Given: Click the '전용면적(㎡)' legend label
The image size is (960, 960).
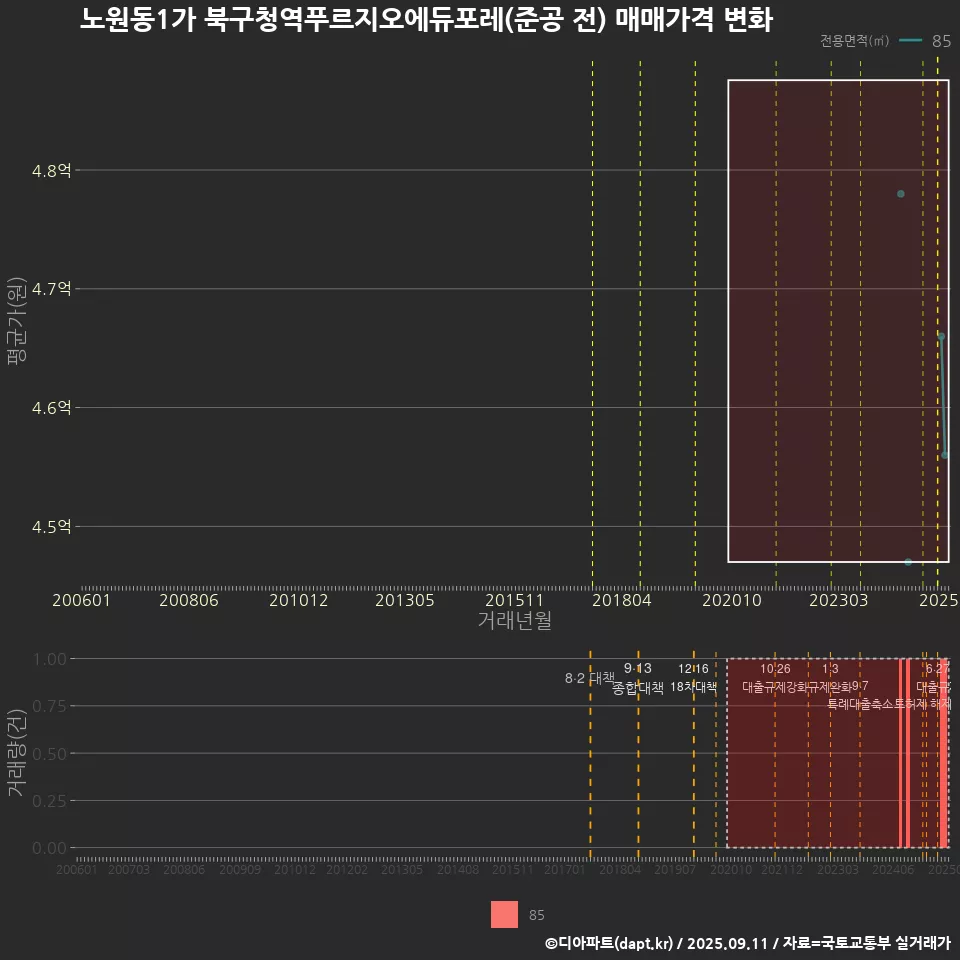Looking at the screenshot, I should (x=854, y=40).
